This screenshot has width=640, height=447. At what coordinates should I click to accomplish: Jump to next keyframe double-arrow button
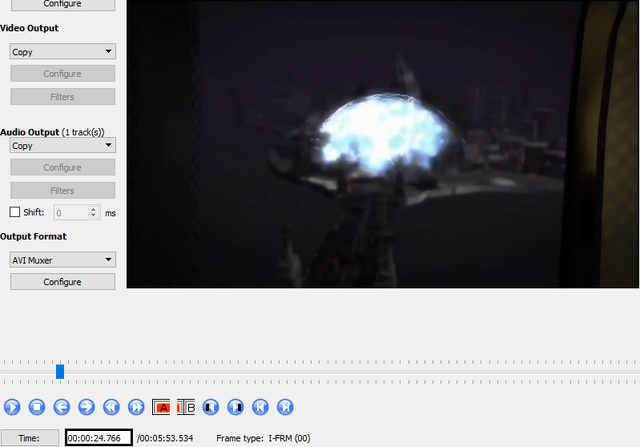[136, 407]
